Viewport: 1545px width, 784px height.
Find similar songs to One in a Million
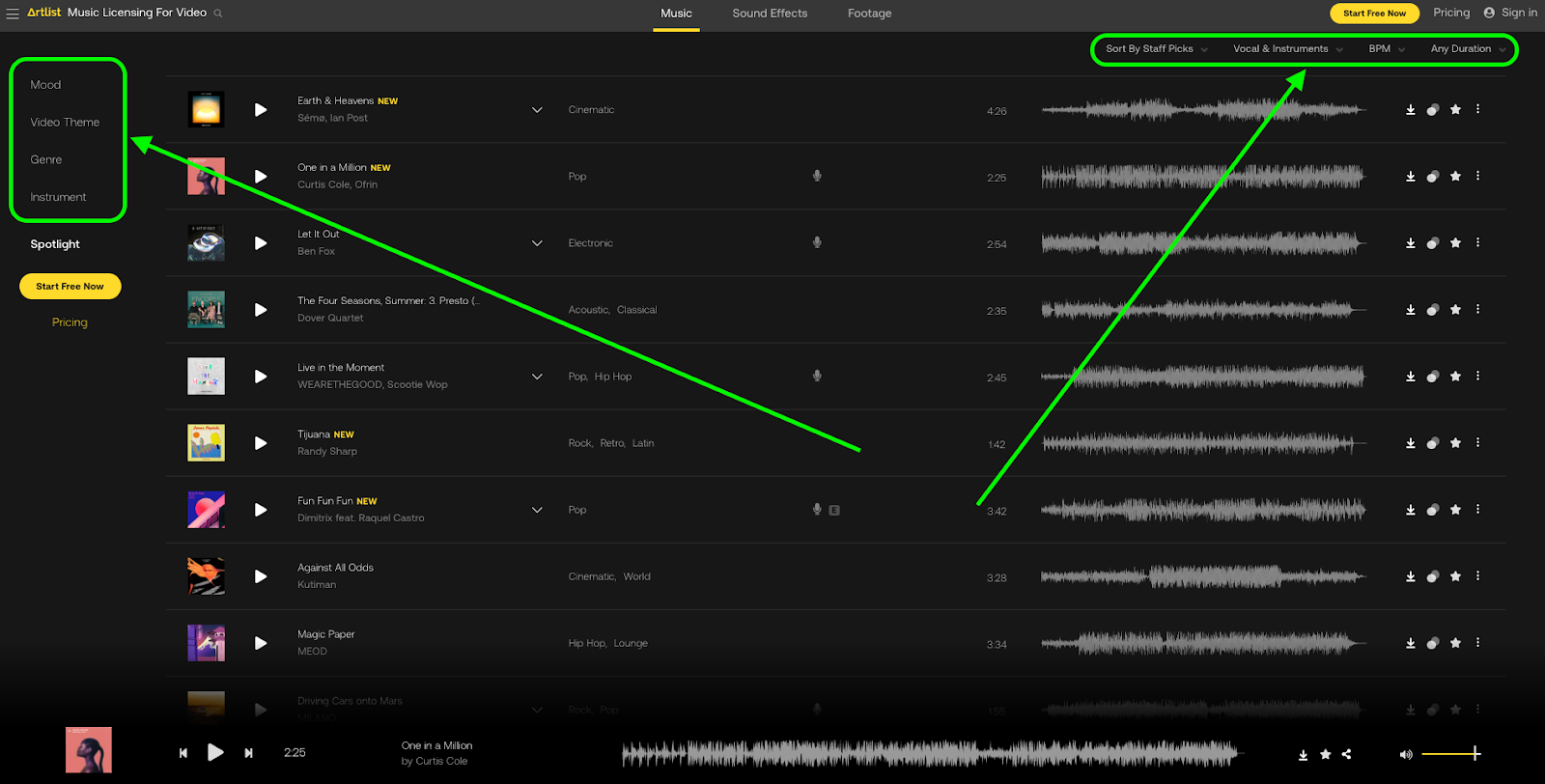(1433, 177)
